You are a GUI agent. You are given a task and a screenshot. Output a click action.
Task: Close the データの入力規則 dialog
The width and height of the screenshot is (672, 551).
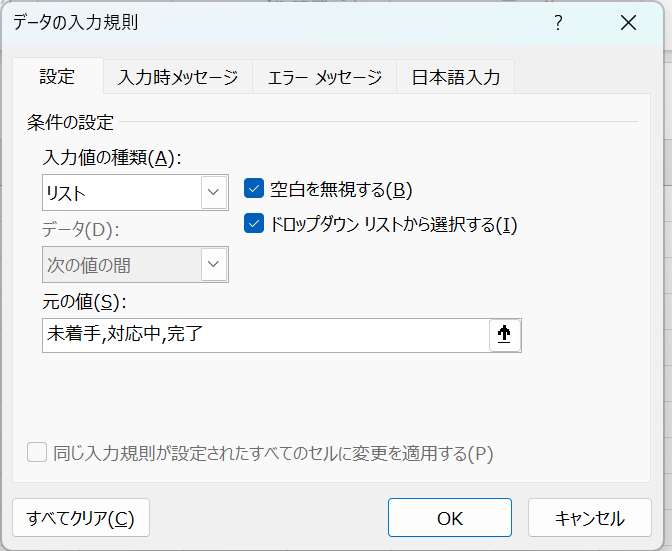point(629,23)
